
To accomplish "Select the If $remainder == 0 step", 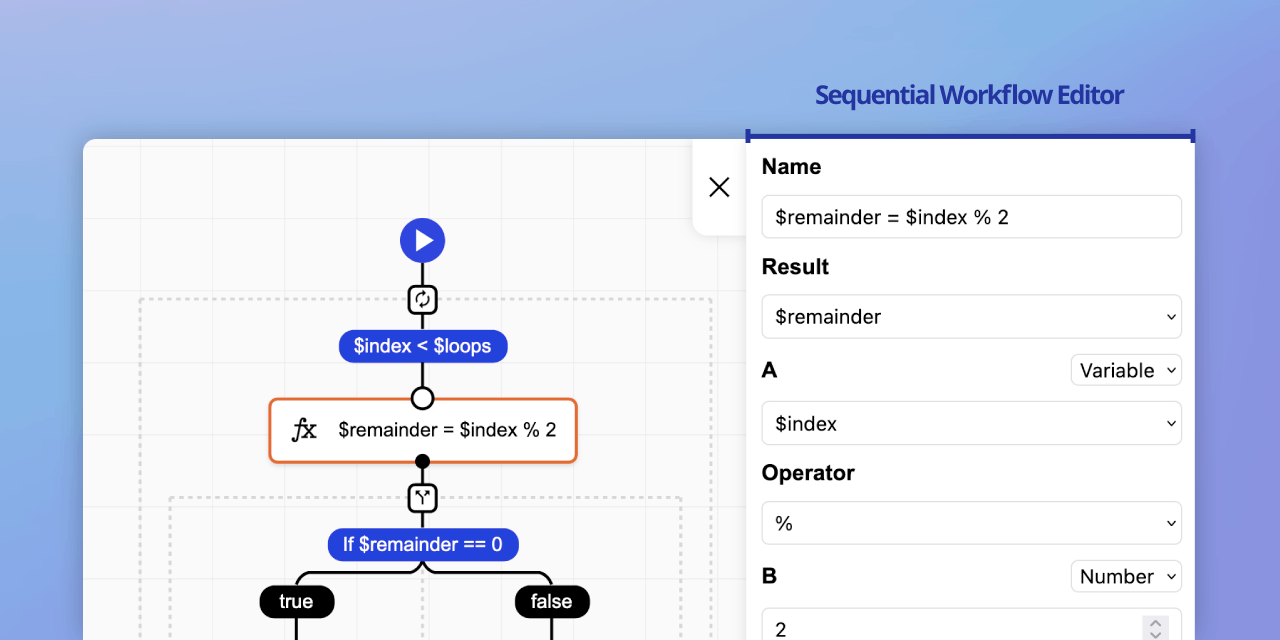I will [x=422, y=544].
